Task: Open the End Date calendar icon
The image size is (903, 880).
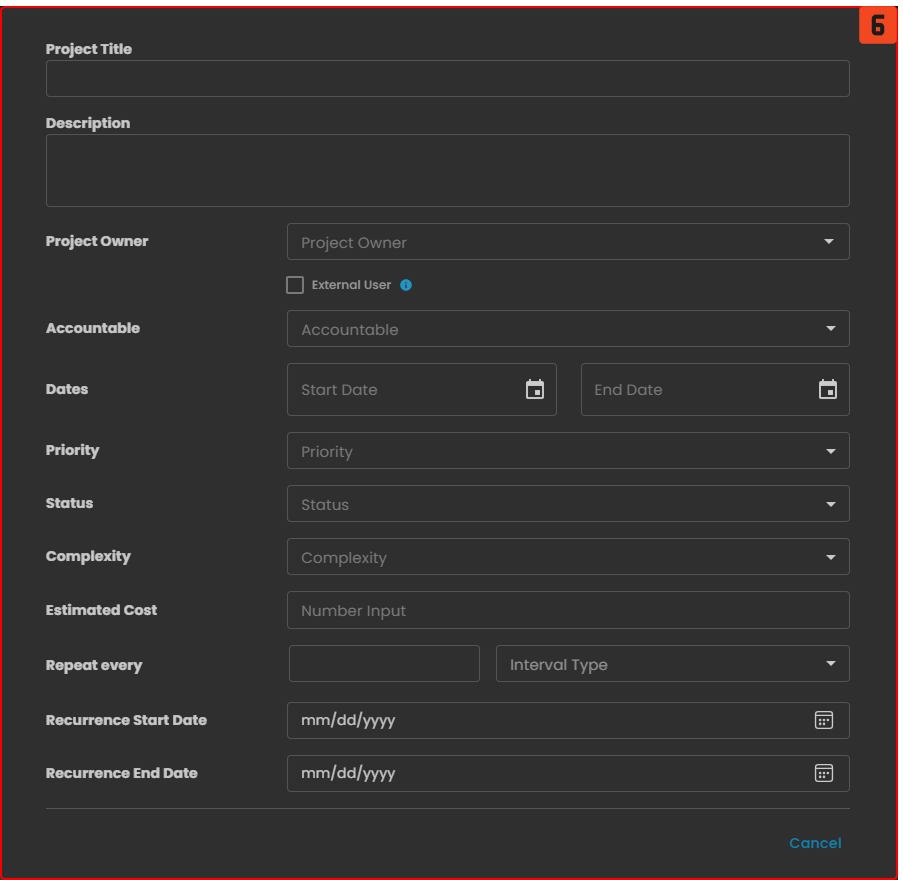Action: (828, 390)
